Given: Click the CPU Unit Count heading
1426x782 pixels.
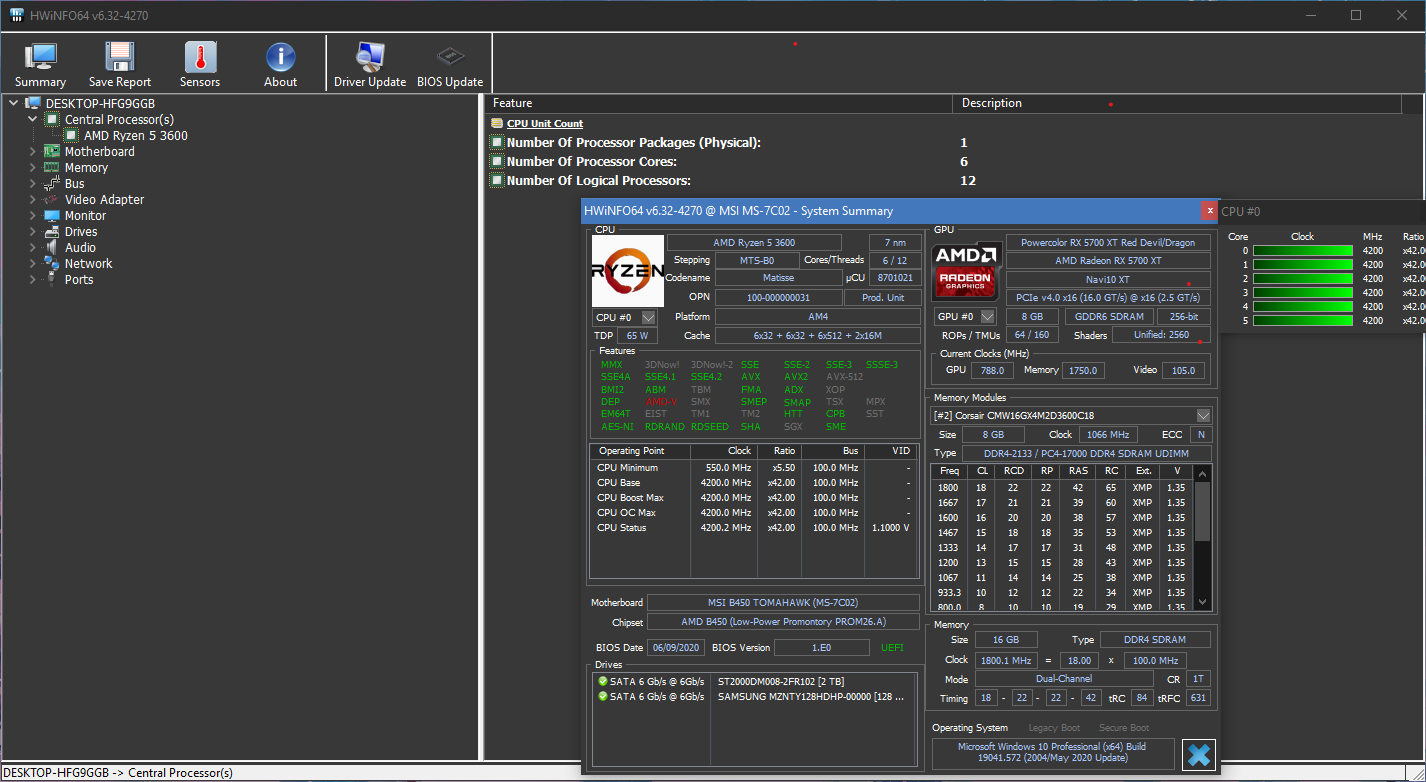Looking at the screenshot, I should coord(544,124).
